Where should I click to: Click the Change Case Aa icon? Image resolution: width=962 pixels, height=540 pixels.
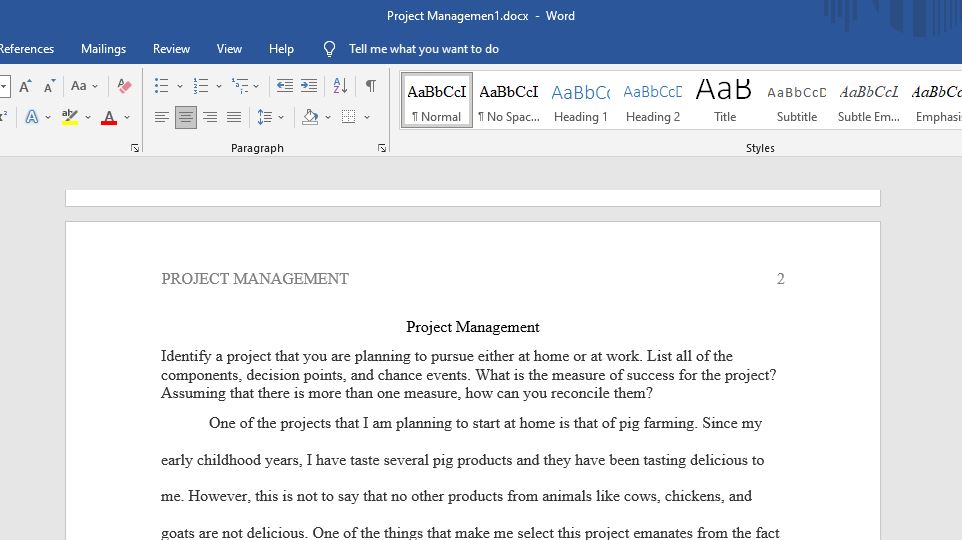click(79, 86)
